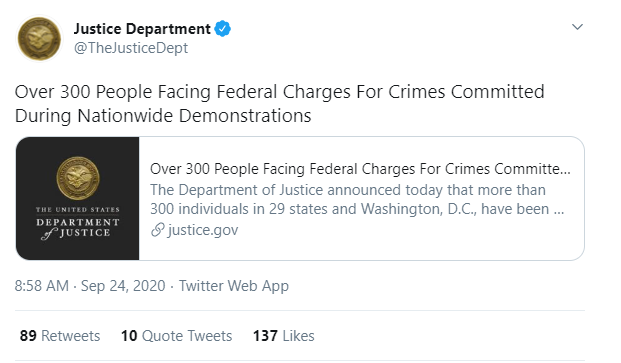Open the link card headline text
This screenshot has height=363, width=621.
pos(360,169)
